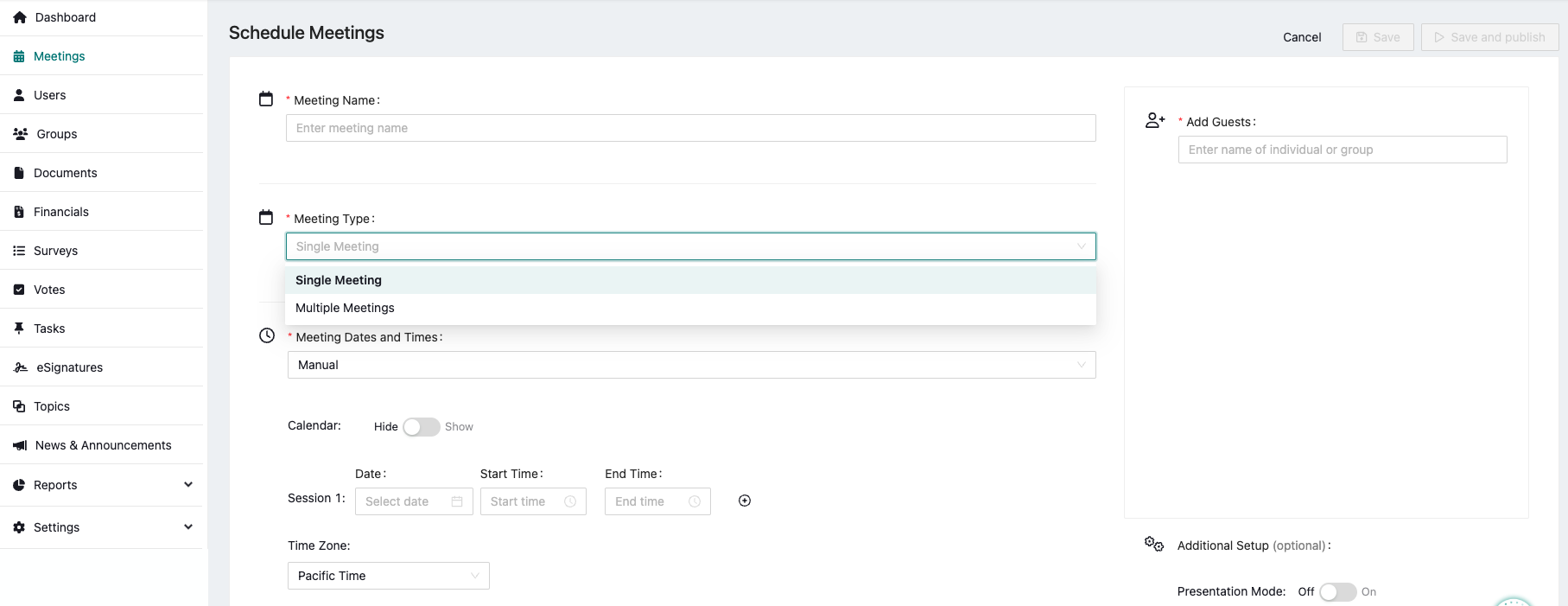Select the Single Meeting option

691,280
